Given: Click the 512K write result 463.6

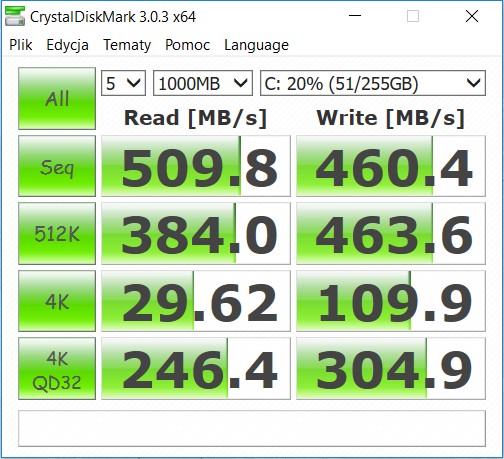Looking at the screenshot, I should click(391, 233).
